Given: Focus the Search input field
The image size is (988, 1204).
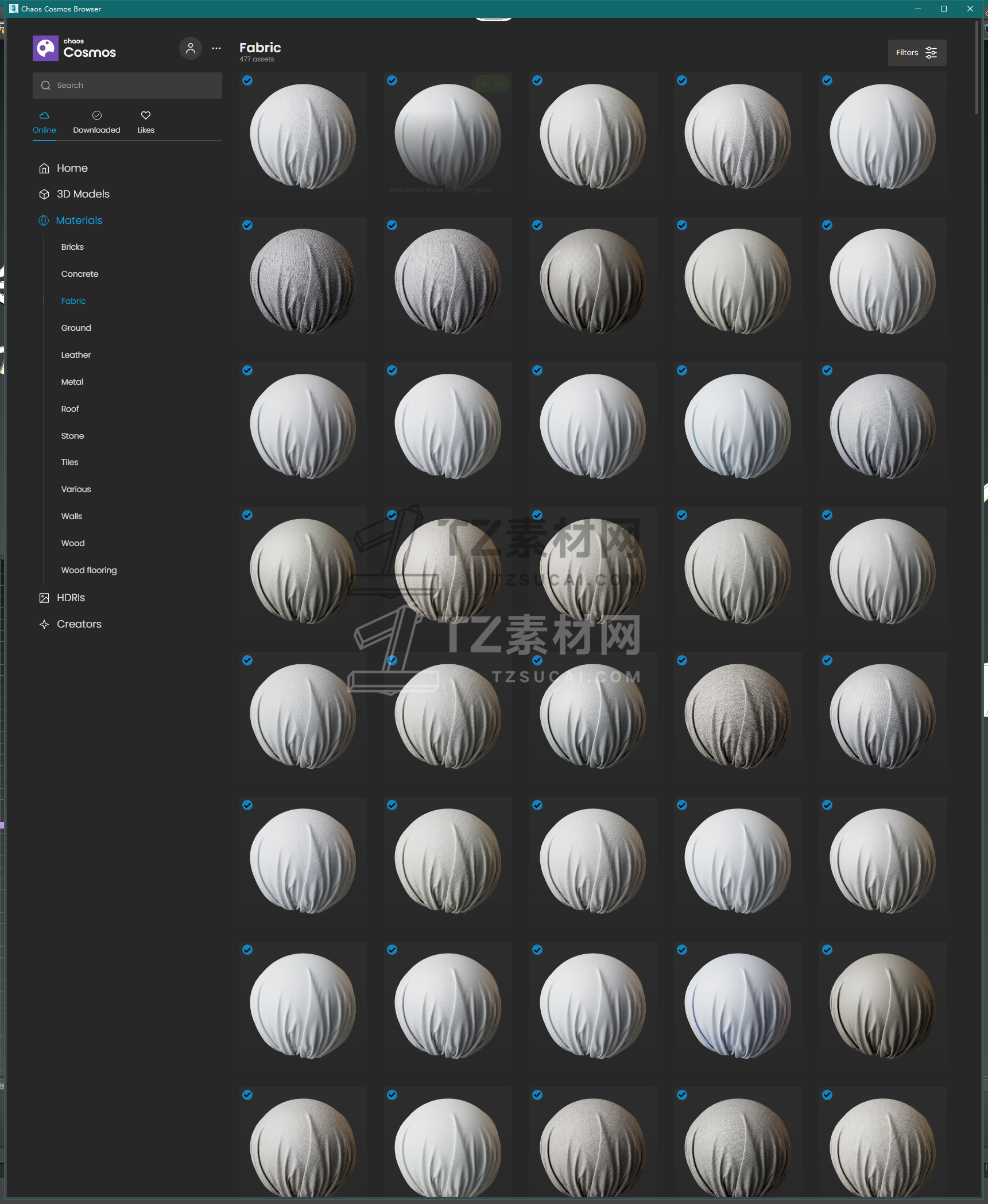Looking at the screenshot, I should tap(127, 86).
